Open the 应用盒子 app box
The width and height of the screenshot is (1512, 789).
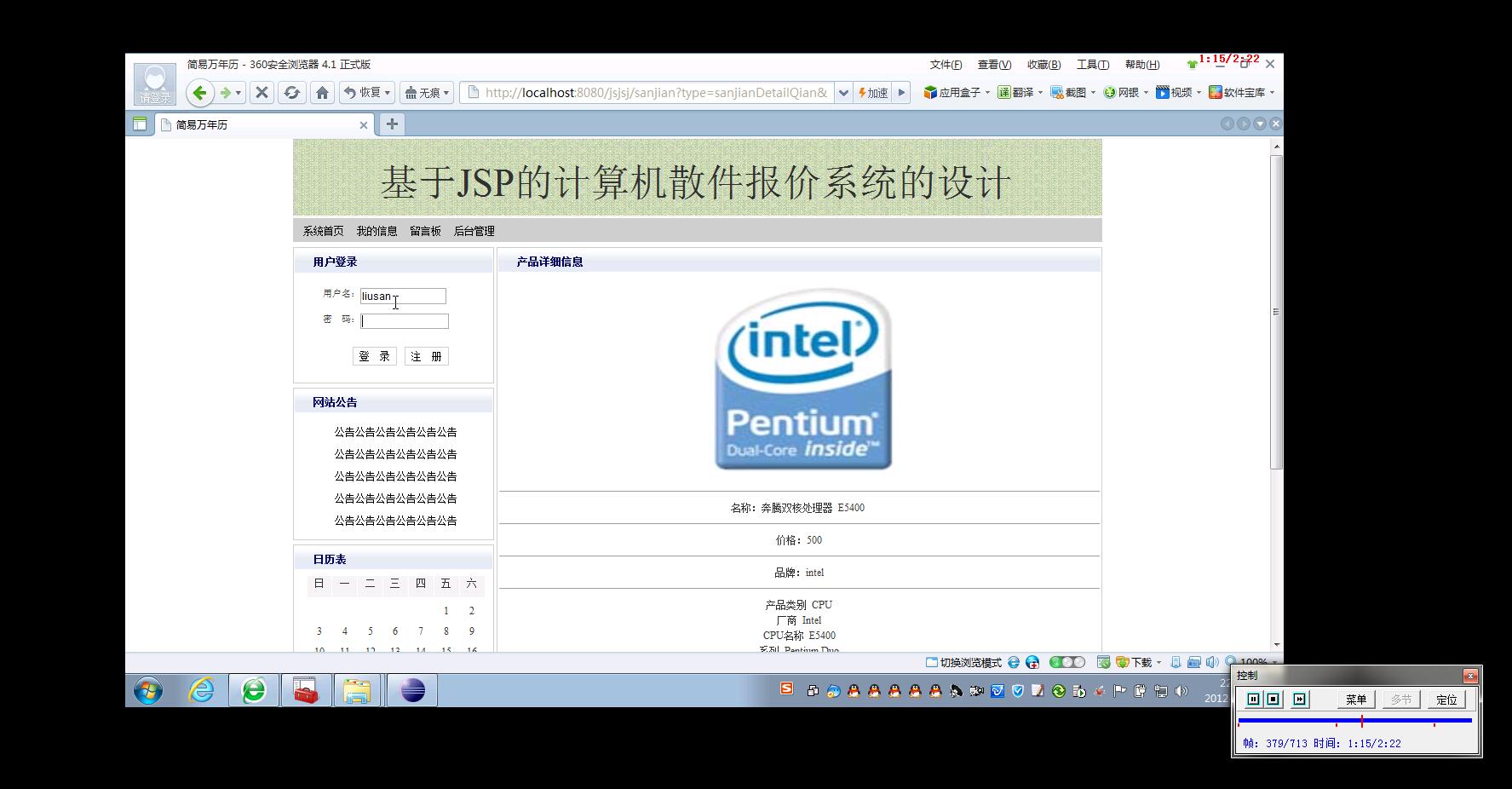[952, 93]
